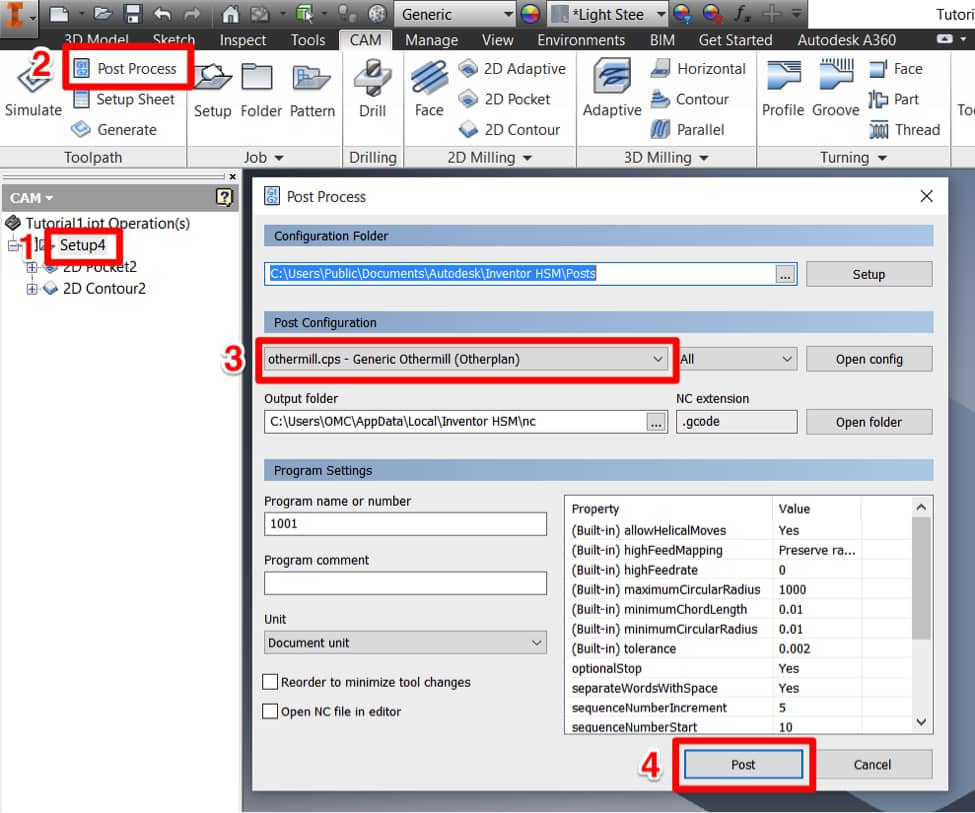Click the color wheel appearance icon
This screenshot has height=813, width=975.
pos(530,14)
